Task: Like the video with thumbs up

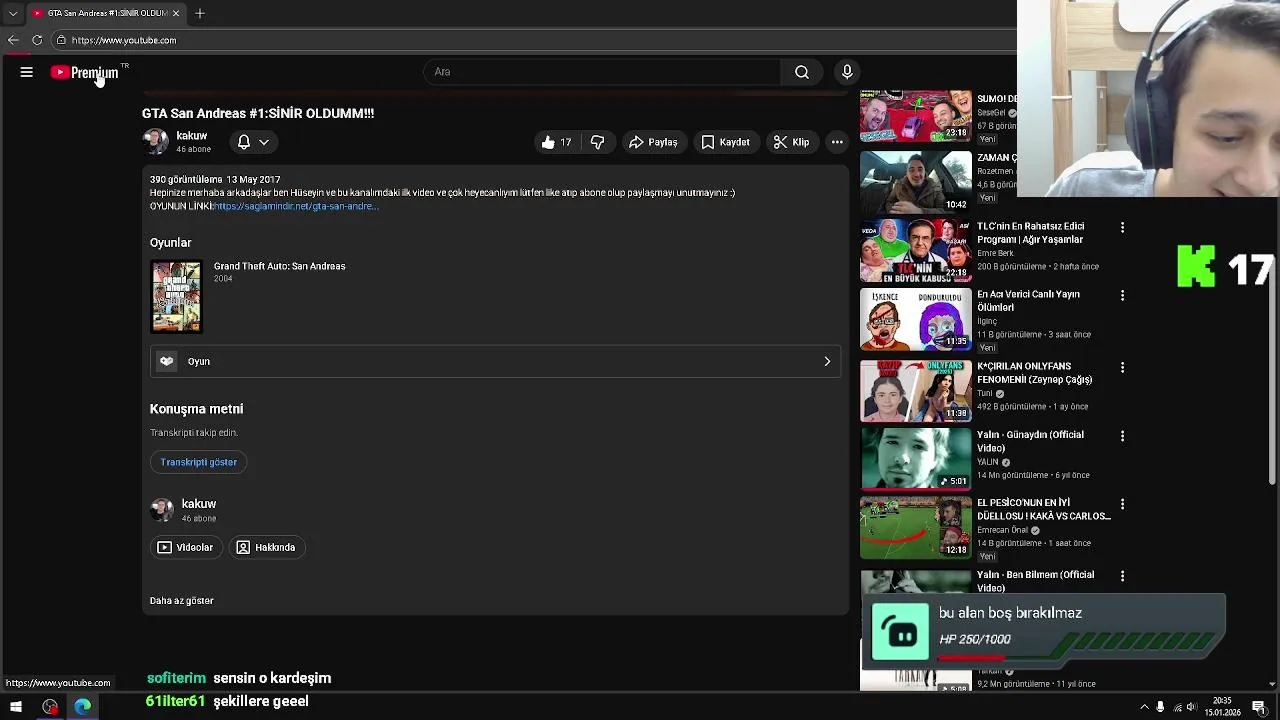Action: point(555,142)
